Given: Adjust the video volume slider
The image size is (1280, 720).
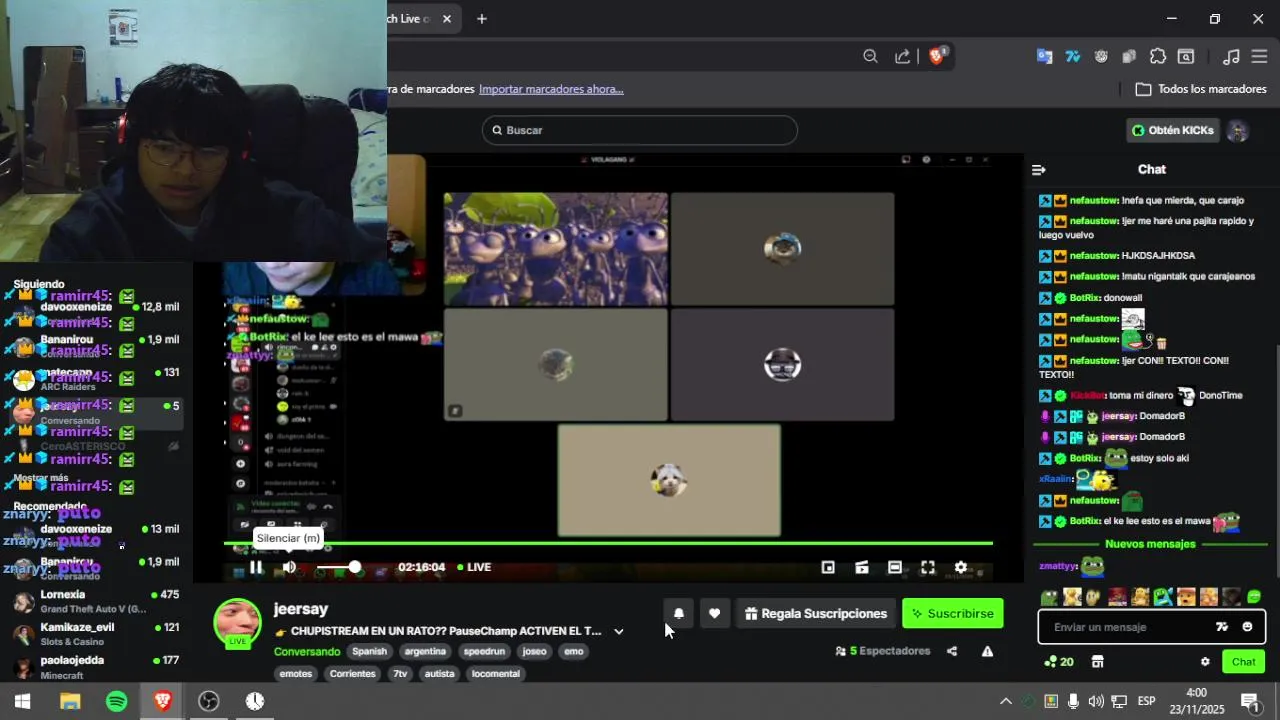Looking at the screenshot, I should (x=338, y=567).
